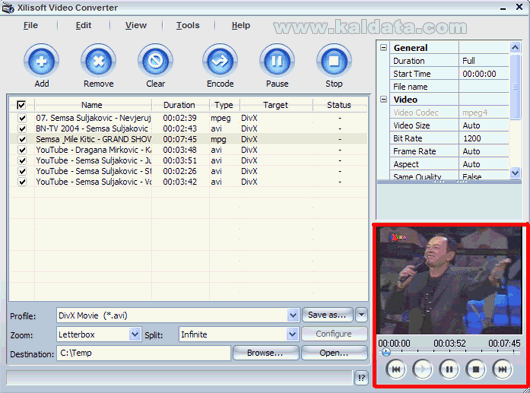Open the Split dropdown showing Infinite
The height and width of the screenshot is (393, 530).
pos(293,335)
